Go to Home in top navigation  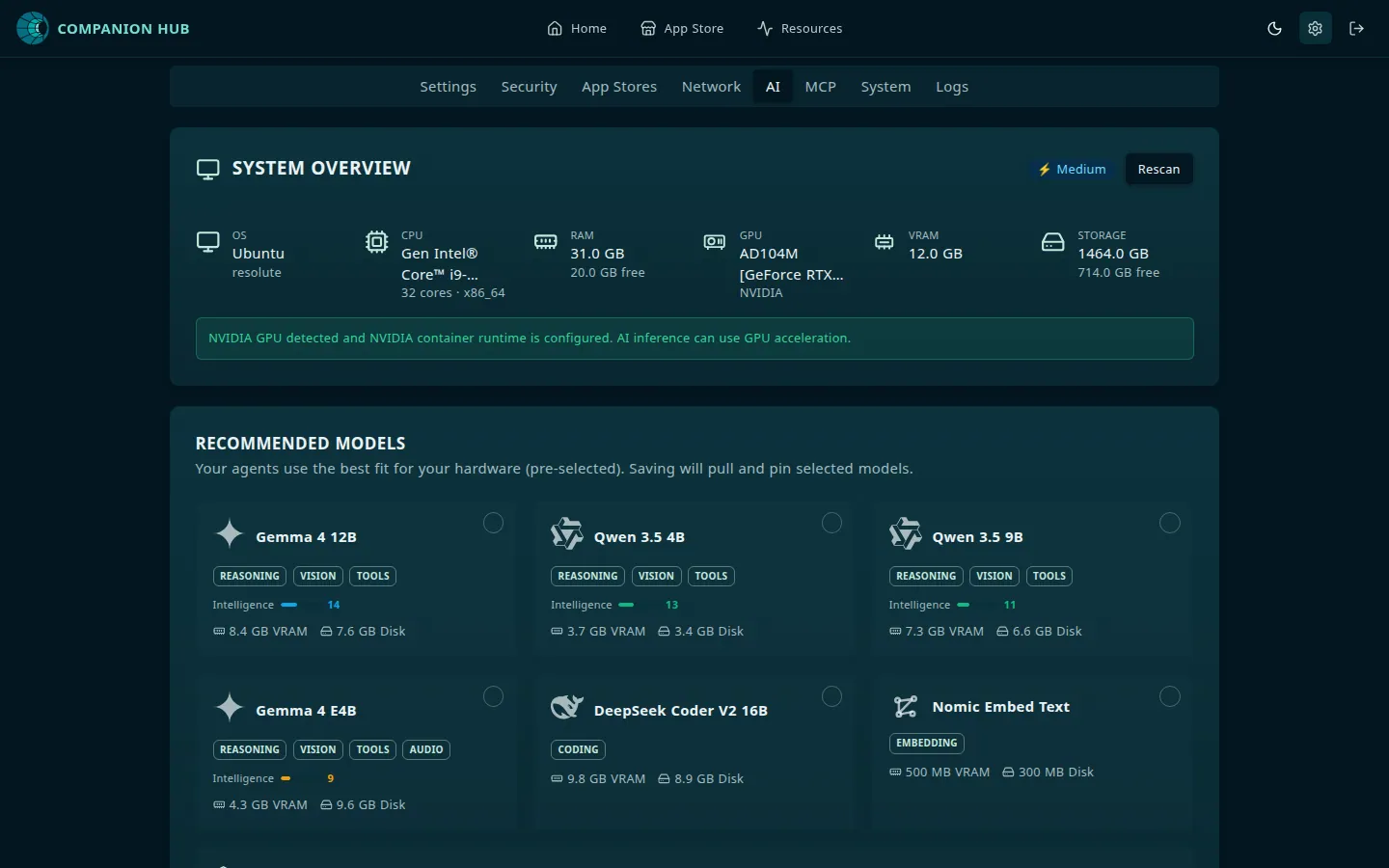coord(577,29)
